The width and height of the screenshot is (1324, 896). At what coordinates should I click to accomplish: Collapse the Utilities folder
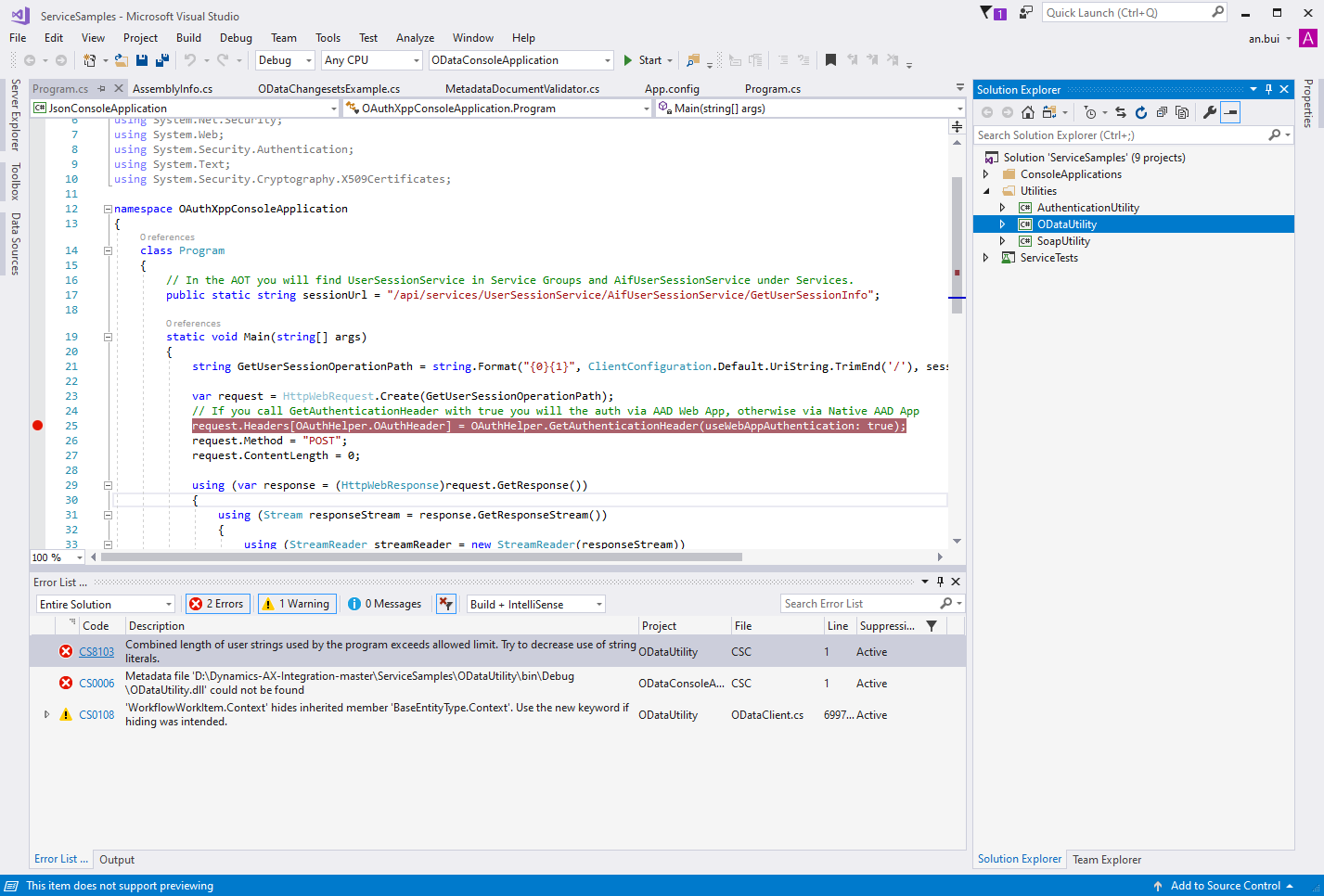(985, 191)
